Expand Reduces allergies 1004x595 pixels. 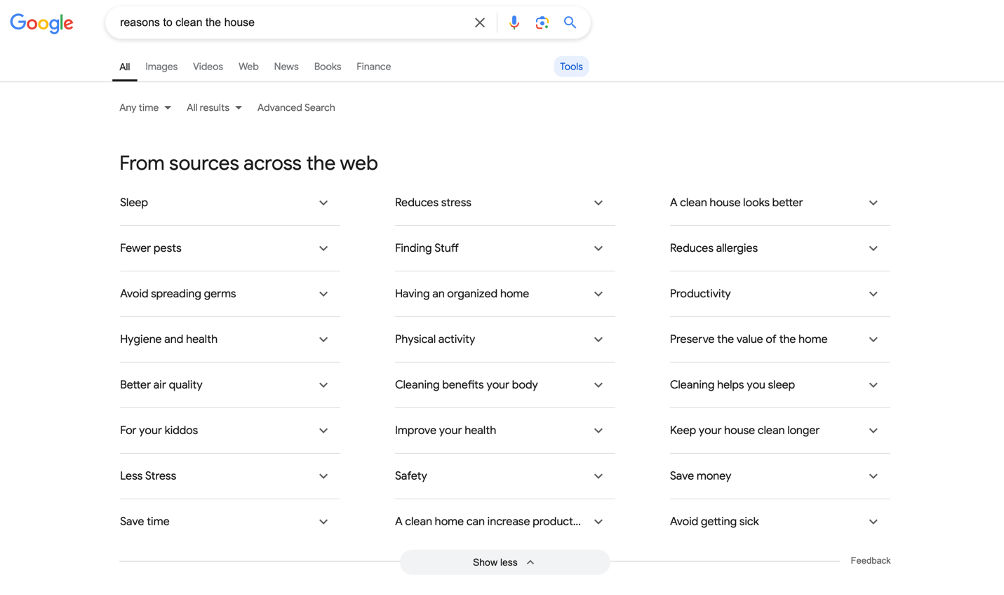click(x=780, y=248)
